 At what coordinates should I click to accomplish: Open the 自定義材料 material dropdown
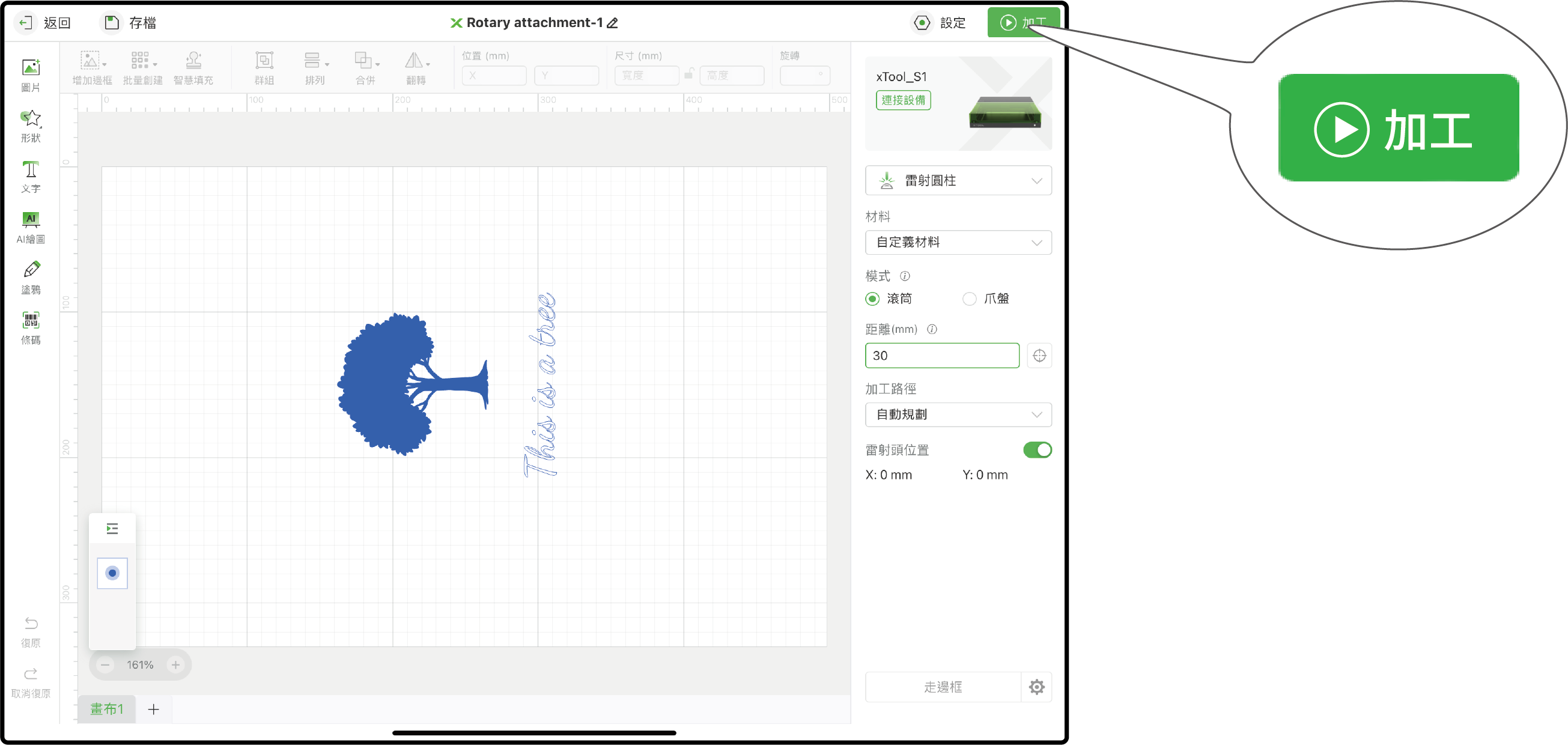(x=958, y=242)
